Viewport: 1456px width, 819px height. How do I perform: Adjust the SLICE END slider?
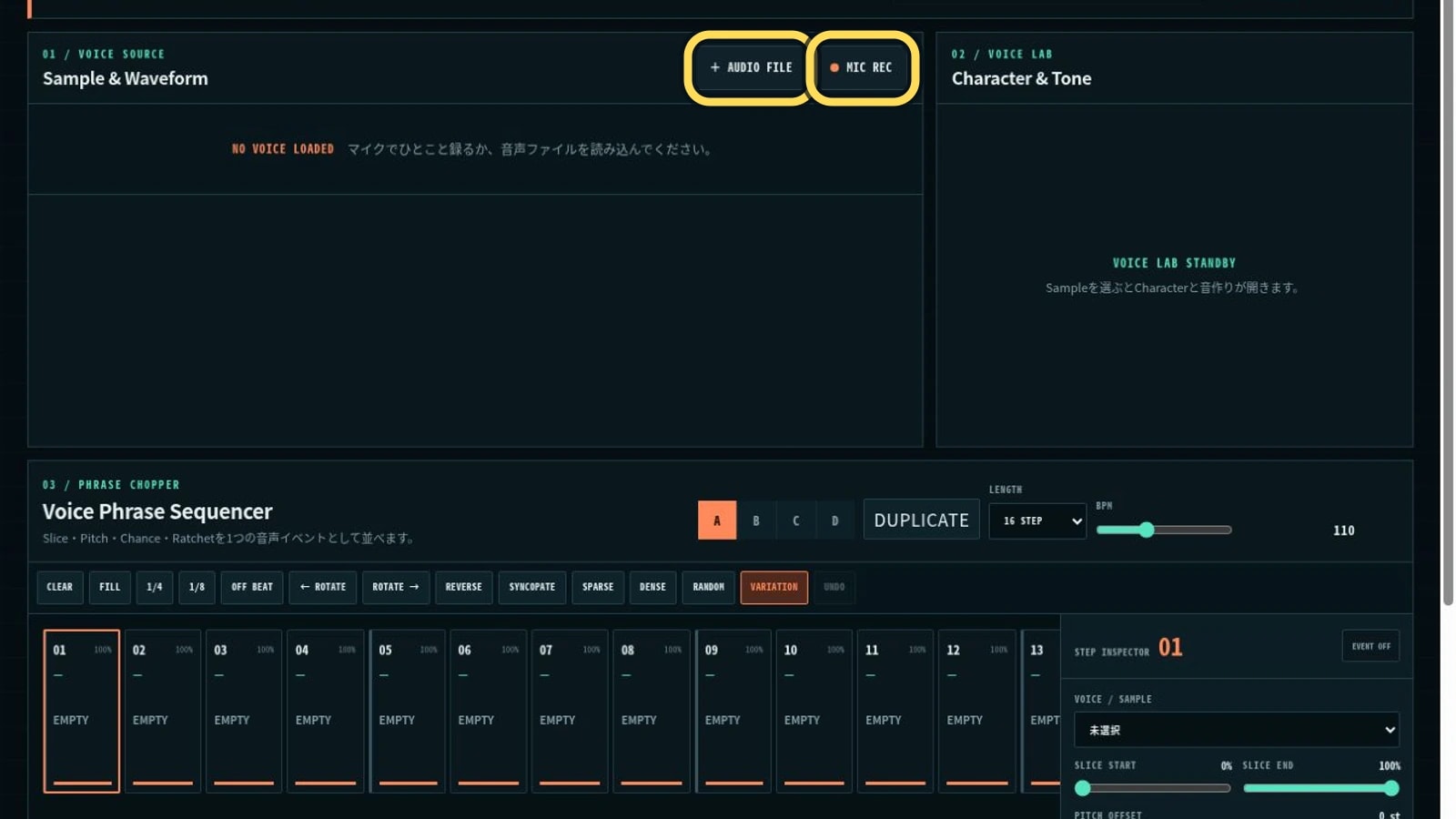click(1321, 788)
